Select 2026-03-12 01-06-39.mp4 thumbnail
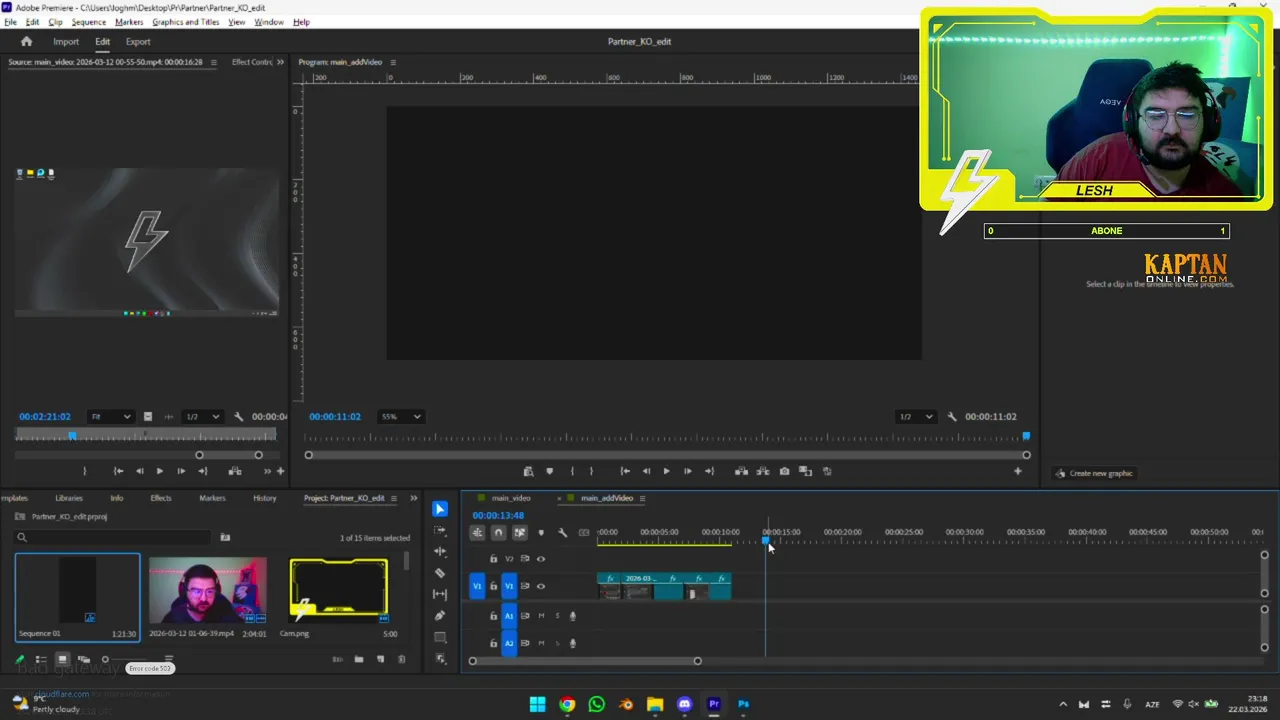The image size is (1280, 720). tap(208, 590)
